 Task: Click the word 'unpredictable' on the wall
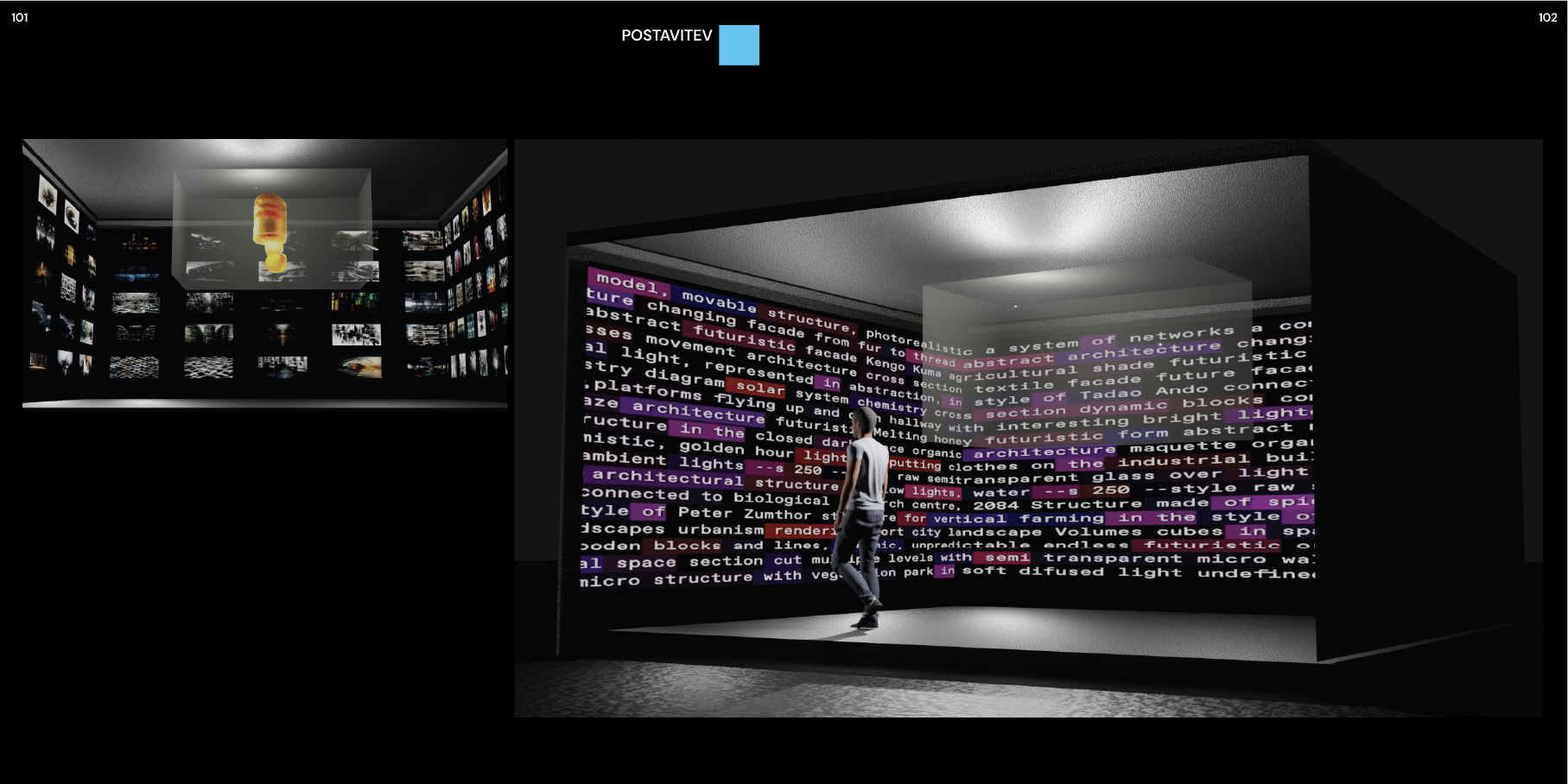(x=970, y=545)
